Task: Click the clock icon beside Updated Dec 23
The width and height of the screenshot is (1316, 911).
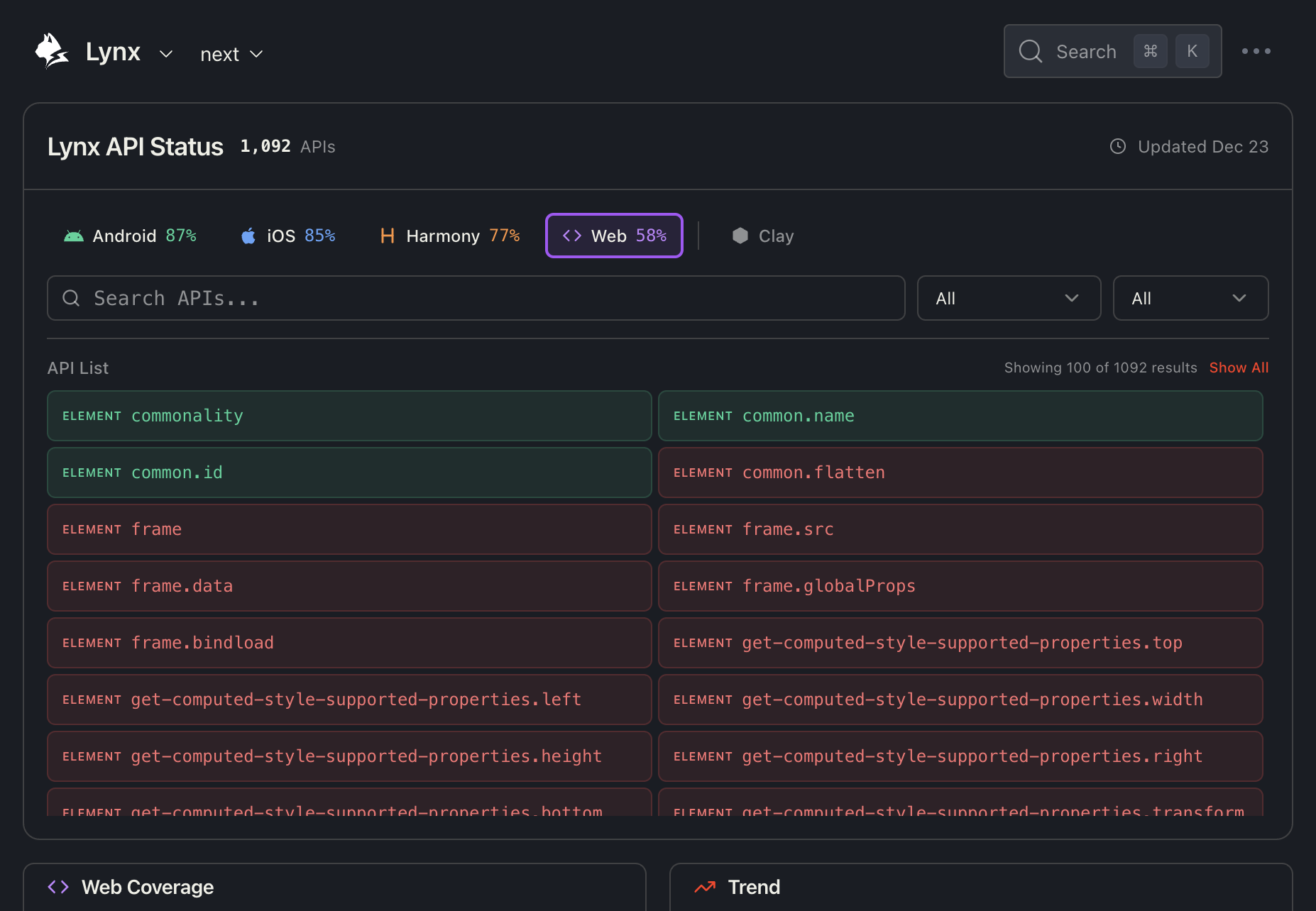Action: coord(1118,146)
